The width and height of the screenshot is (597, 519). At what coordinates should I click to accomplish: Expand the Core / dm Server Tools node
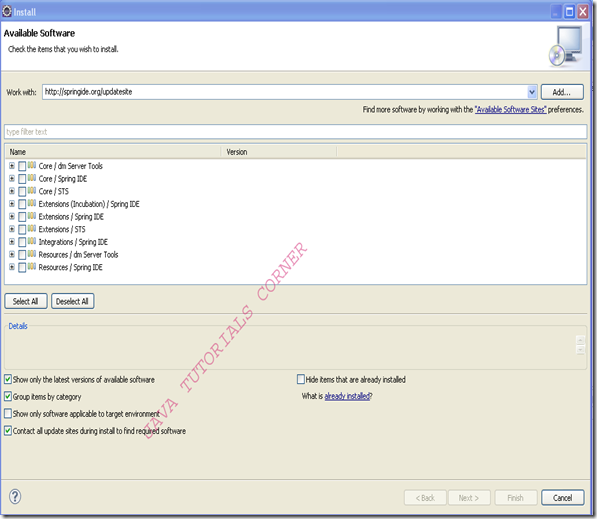pyautogui.click(x=12, y=166)
